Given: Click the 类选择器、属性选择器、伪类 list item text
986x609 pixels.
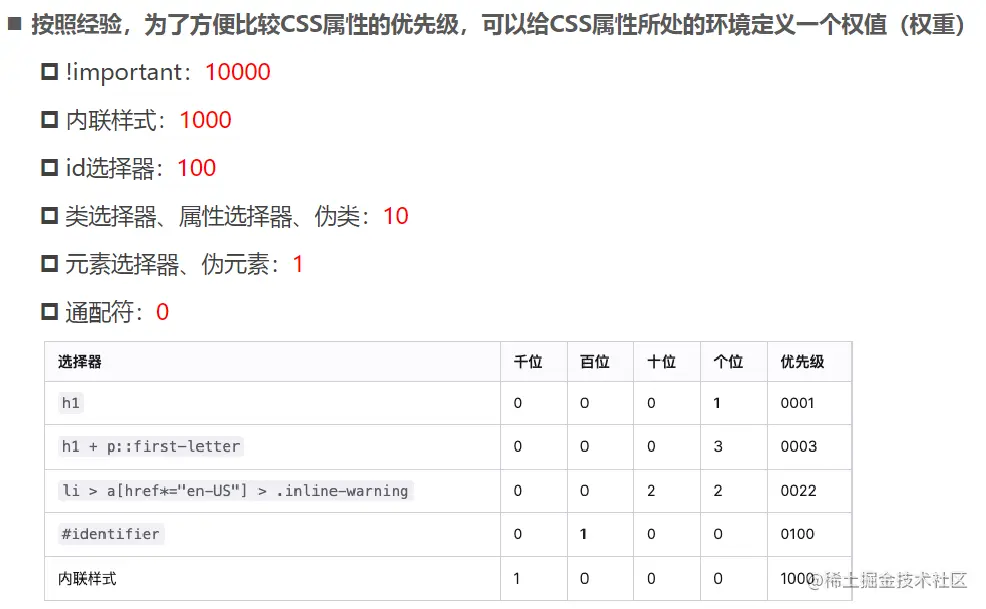Looking at the screenshot, I should coord(236,216).
